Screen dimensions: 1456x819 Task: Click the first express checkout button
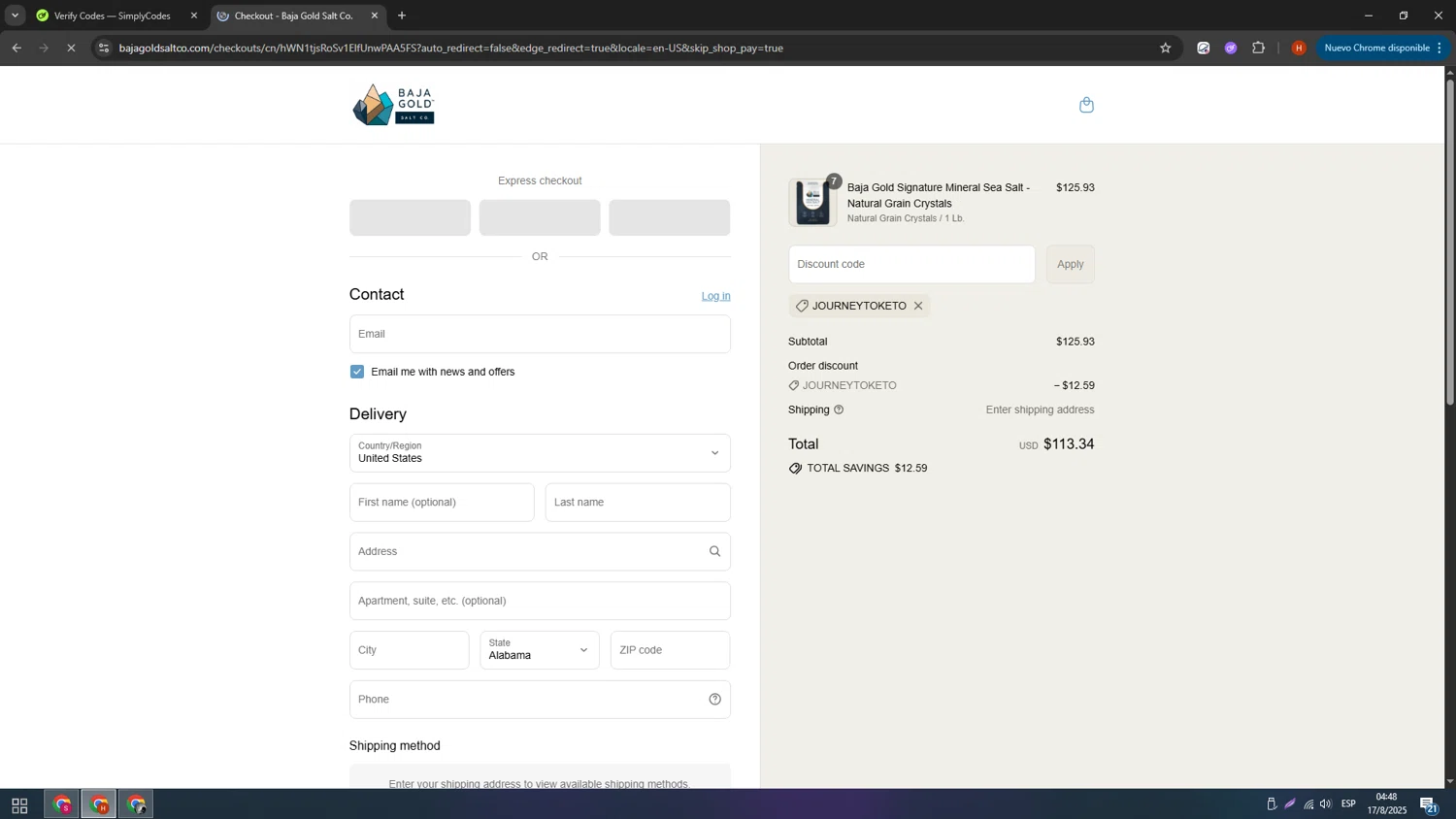pos(410,217)
